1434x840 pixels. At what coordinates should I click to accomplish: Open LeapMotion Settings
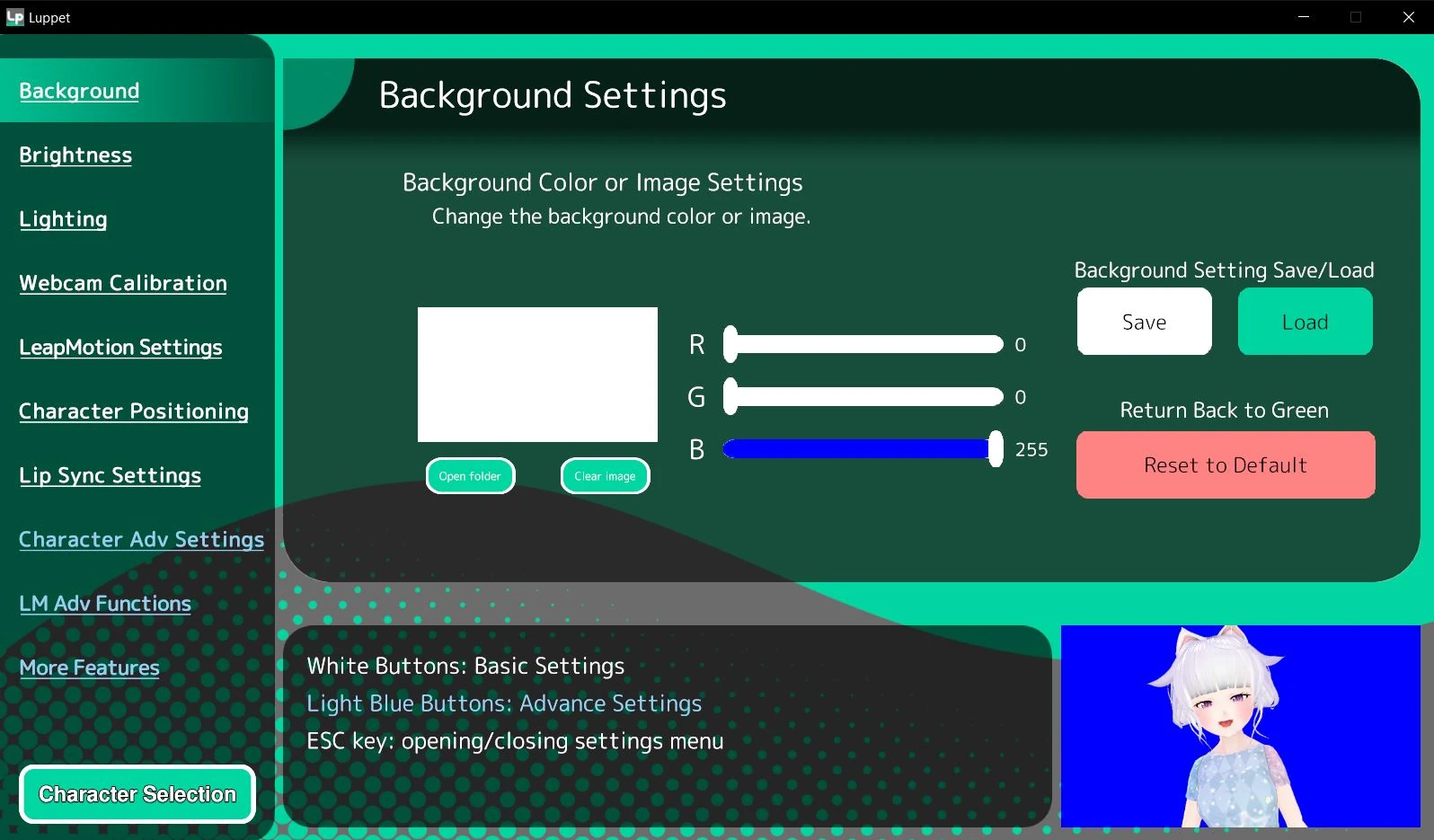[x=120, y=347]
